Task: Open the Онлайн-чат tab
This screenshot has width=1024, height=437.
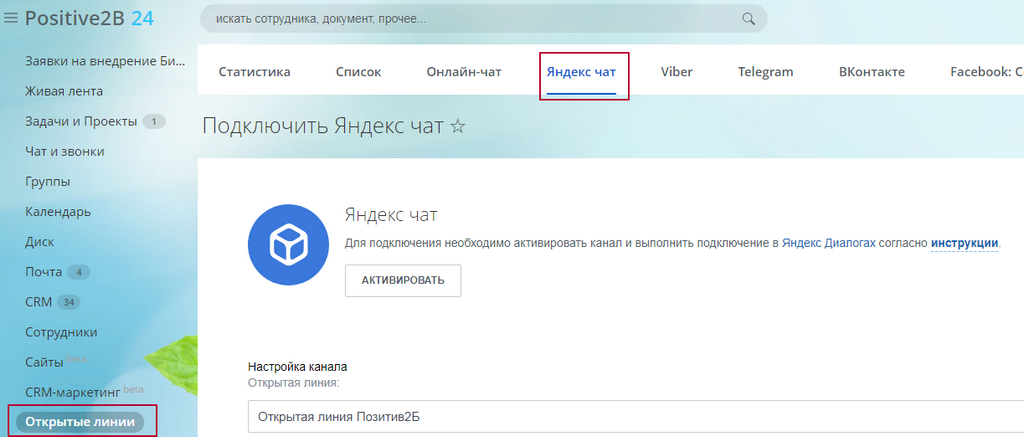Action: click(x=464, y=72)
